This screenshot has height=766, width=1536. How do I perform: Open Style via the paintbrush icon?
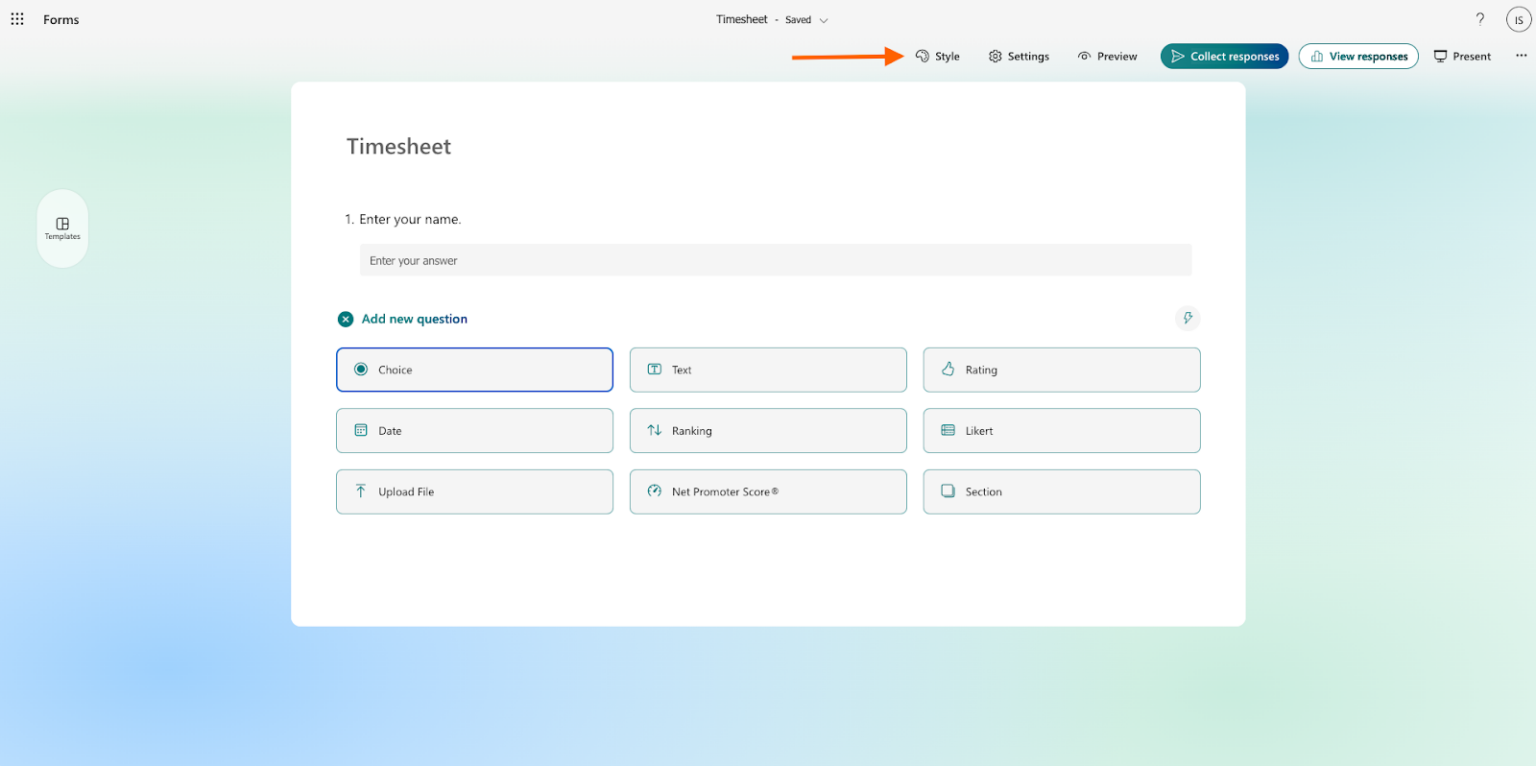coord(922,56)
